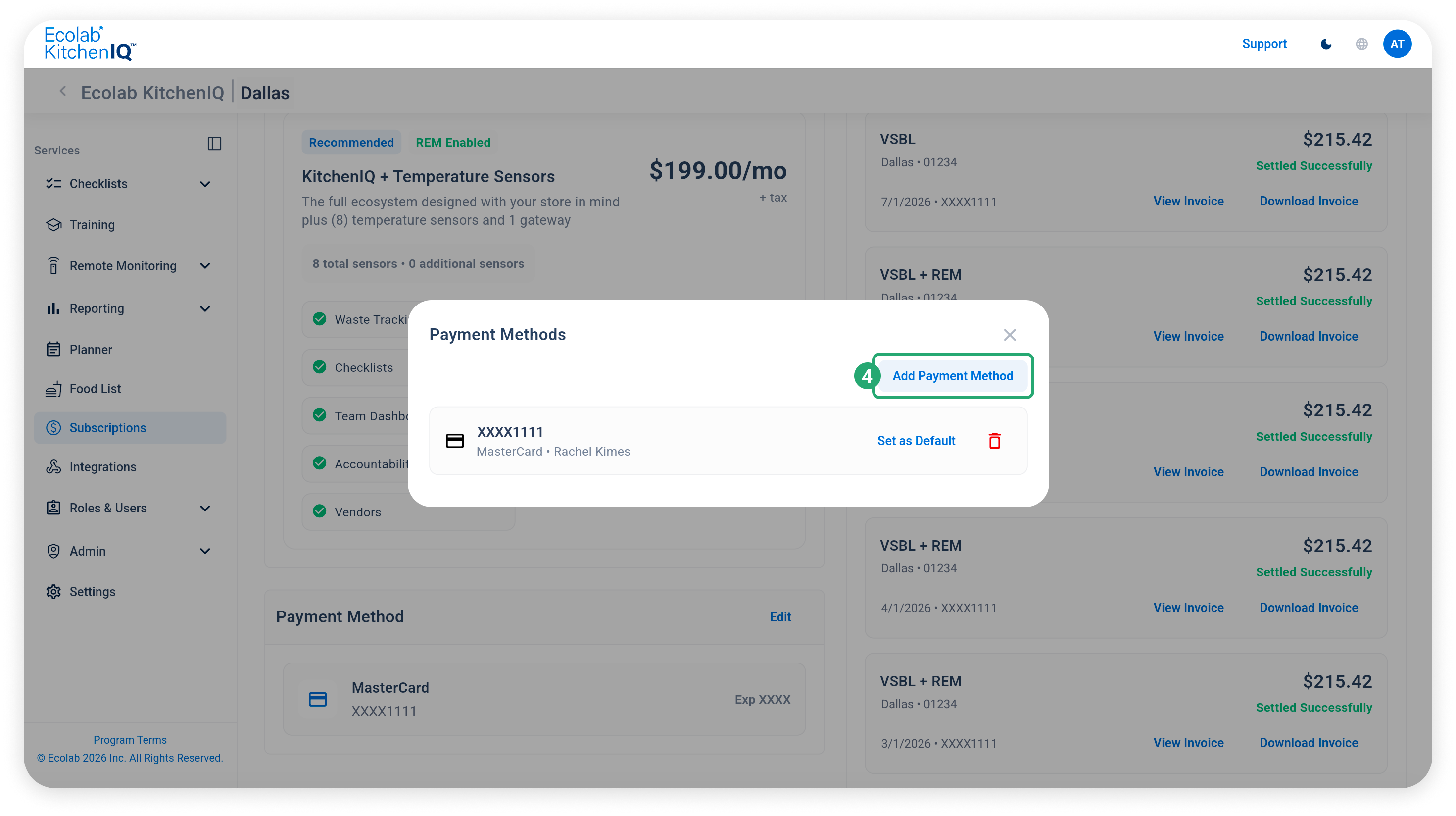This screenshot has height=816, width=1456.
Task: Open Training in the sidebar
Action: pyautogui.click(x=92, y=225)
